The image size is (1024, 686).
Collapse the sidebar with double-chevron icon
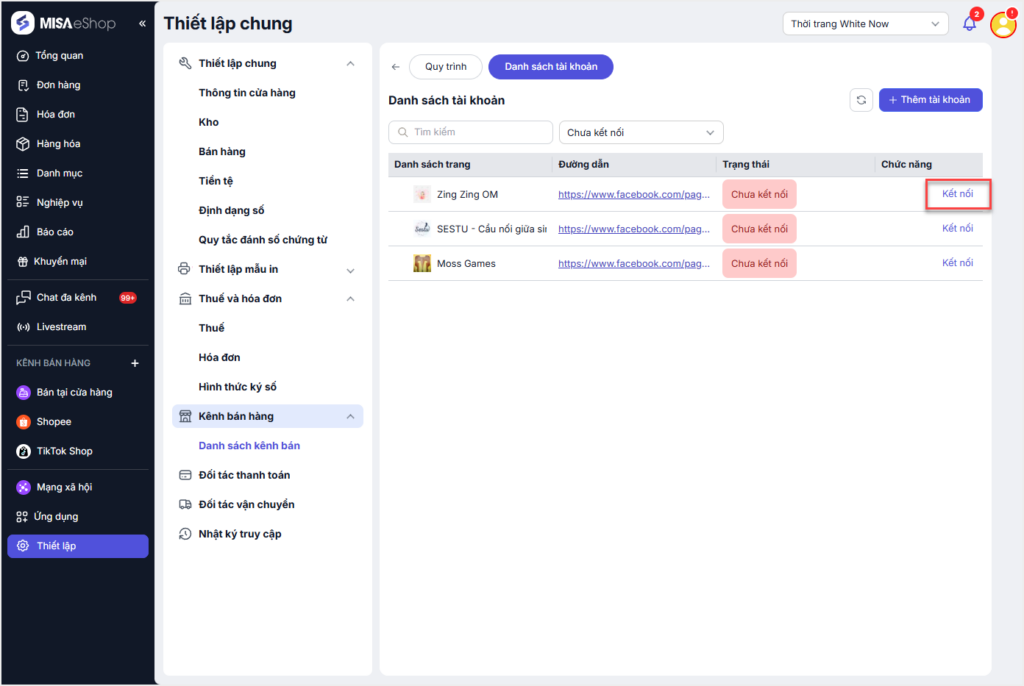point(142,23)
